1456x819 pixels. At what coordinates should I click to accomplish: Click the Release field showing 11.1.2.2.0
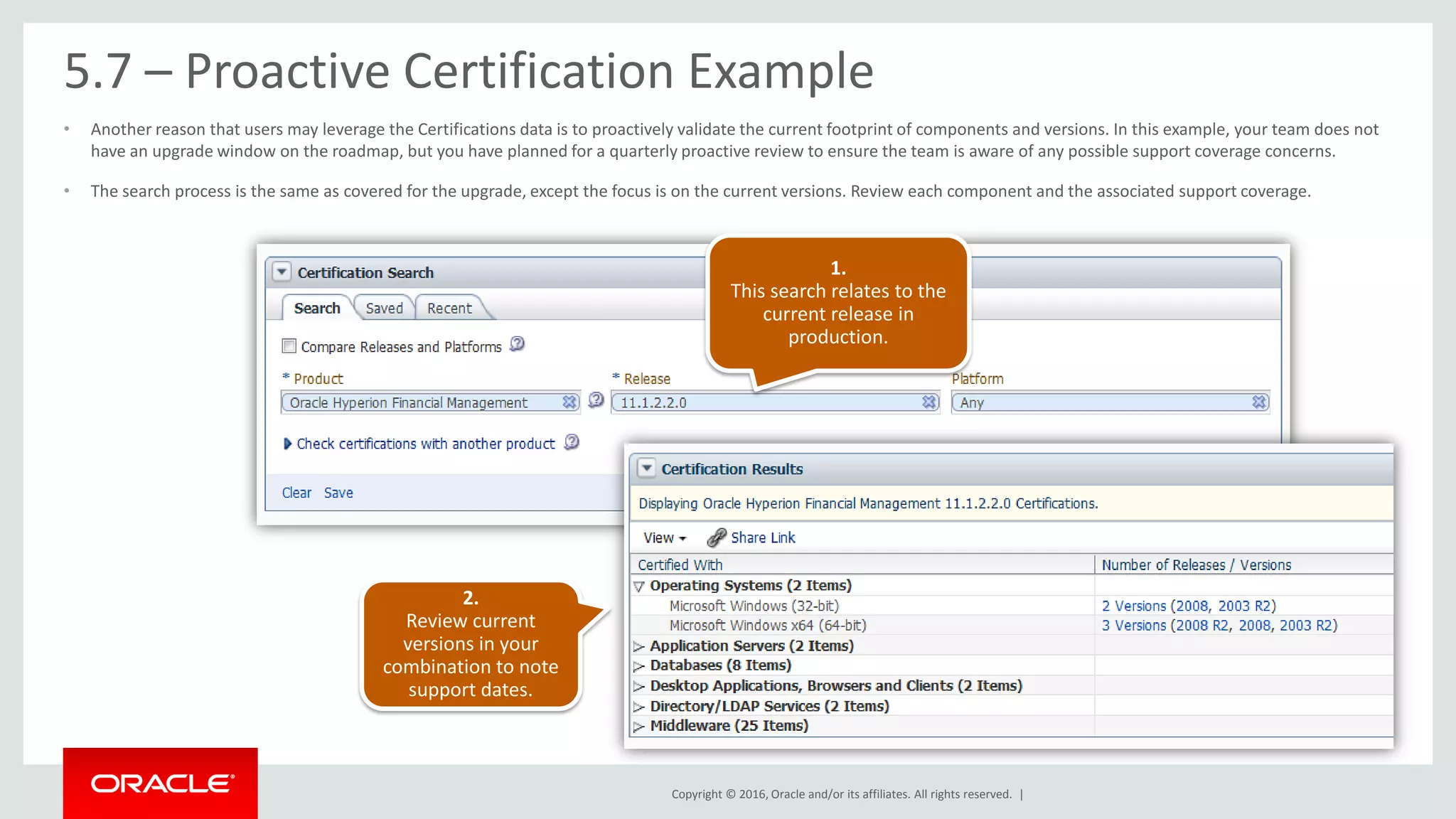pyautogui.click(x=775, y=402)
